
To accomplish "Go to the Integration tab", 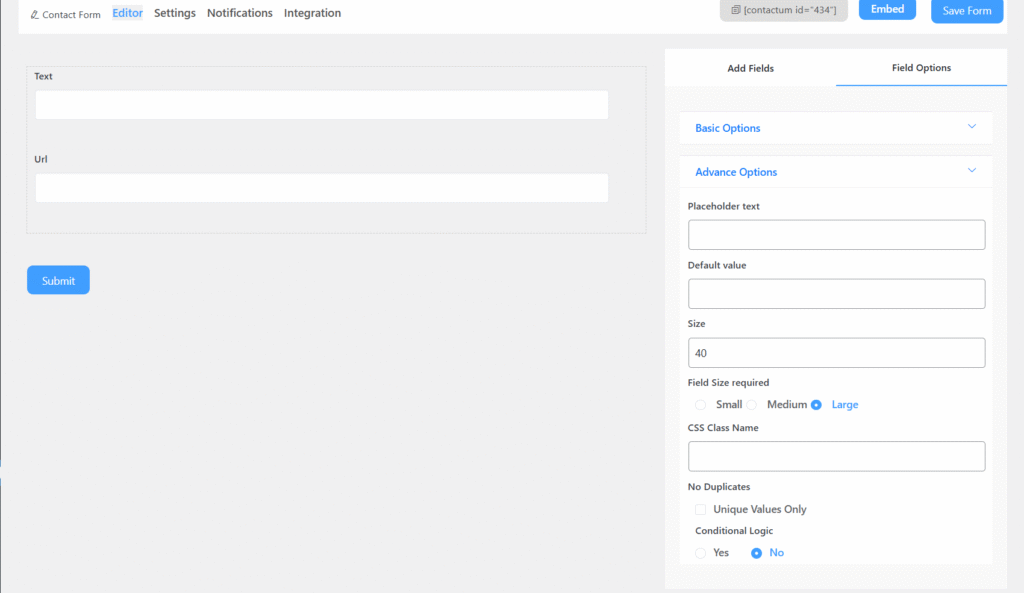I will pos(312,13).
